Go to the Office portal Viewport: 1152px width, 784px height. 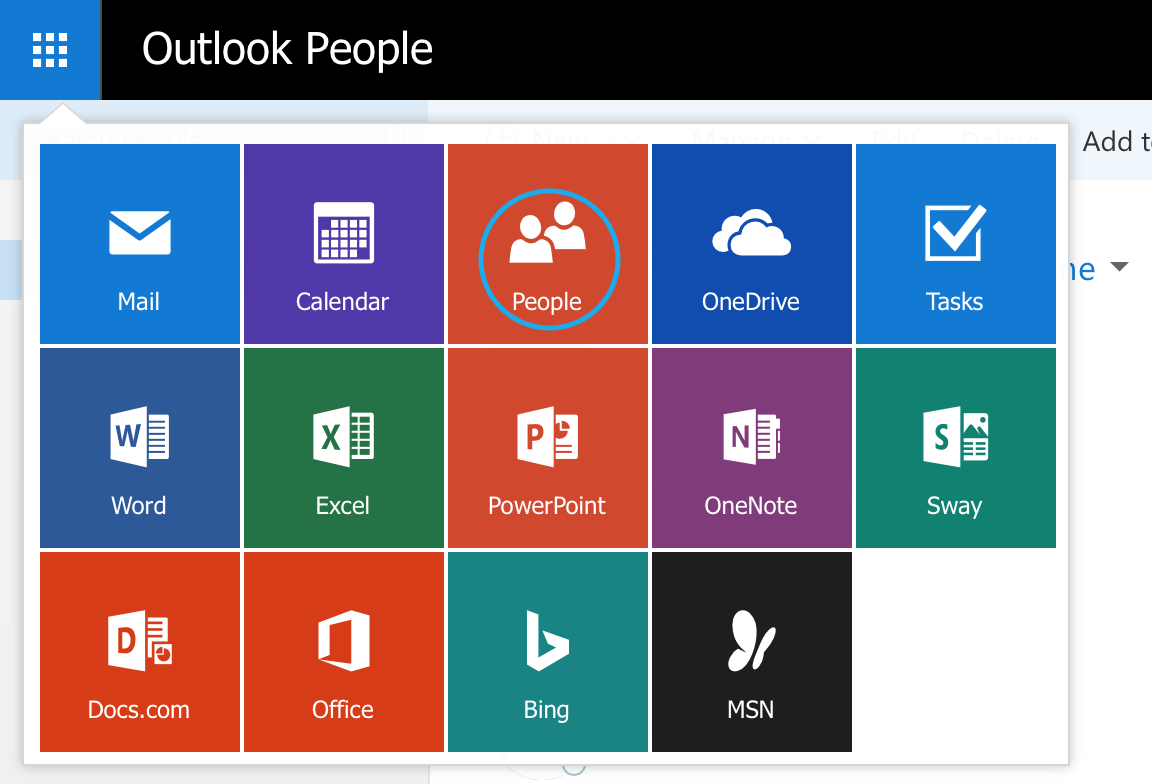343,651
